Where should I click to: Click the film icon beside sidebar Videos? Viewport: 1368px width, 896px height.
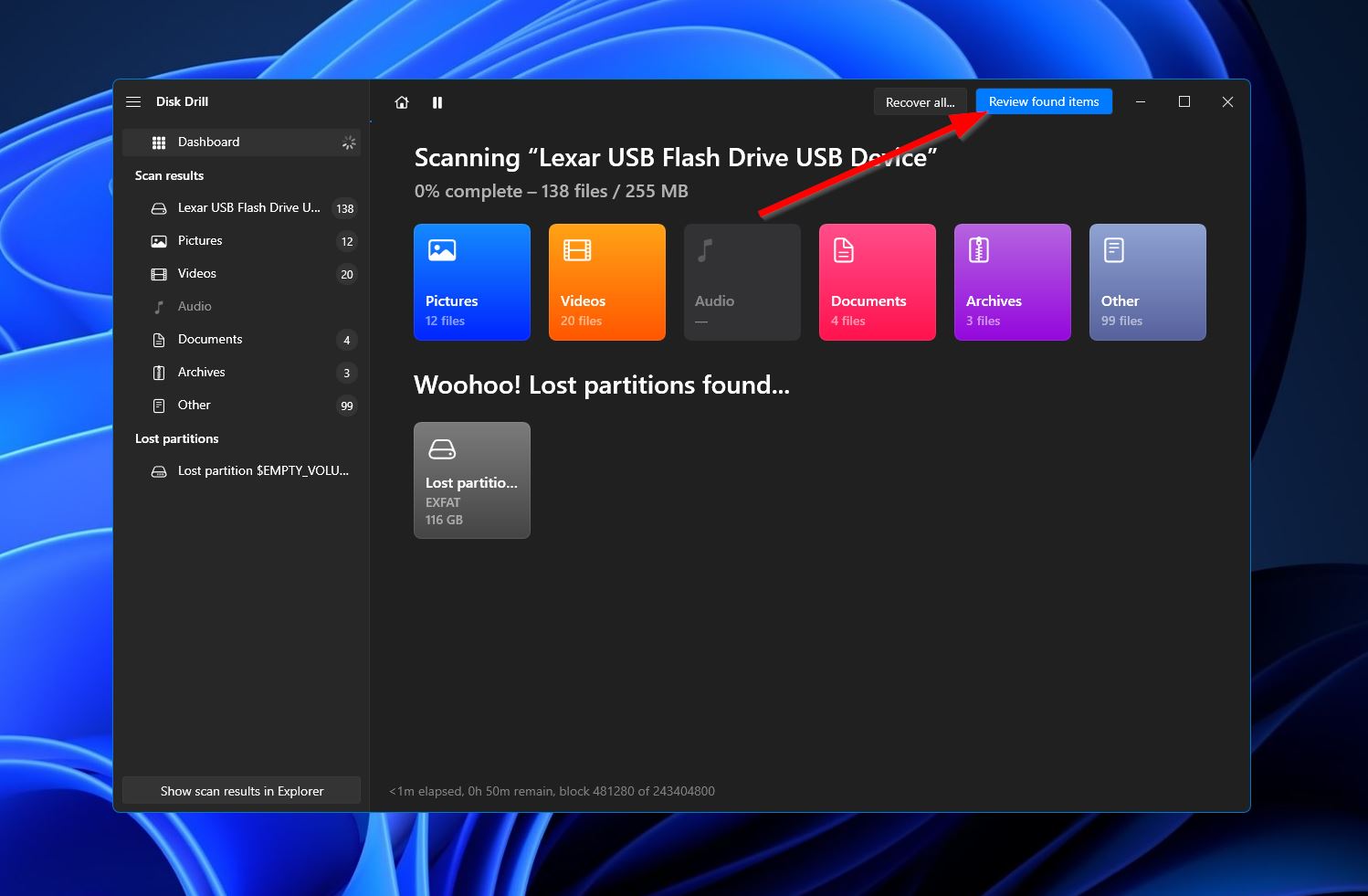pyautogui.click(x=159, y=274)
